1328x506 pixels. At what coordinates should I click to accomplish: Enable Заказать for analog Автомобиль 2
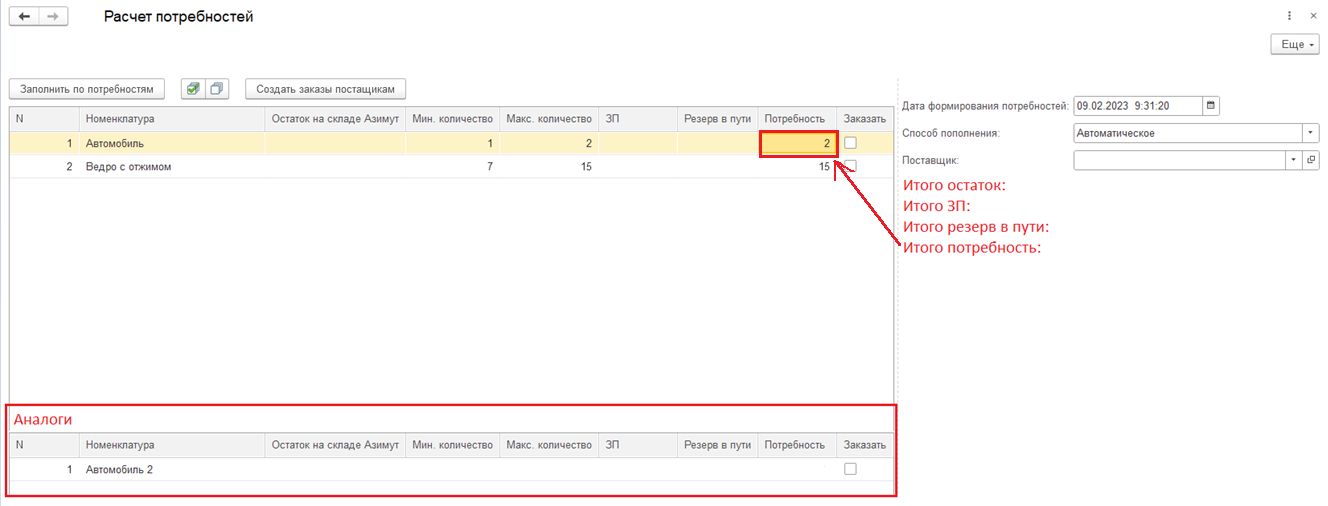(850, 469)
